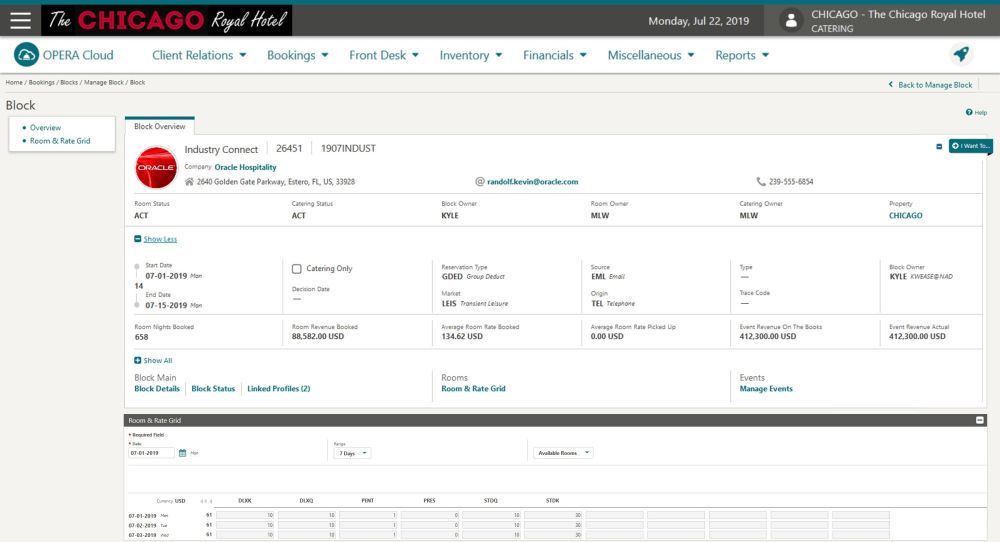The height and width of the screenshot is (542, 1000).
Task: Click the Monday, Jul 22, 2019 date
Action: coord(698,21)
